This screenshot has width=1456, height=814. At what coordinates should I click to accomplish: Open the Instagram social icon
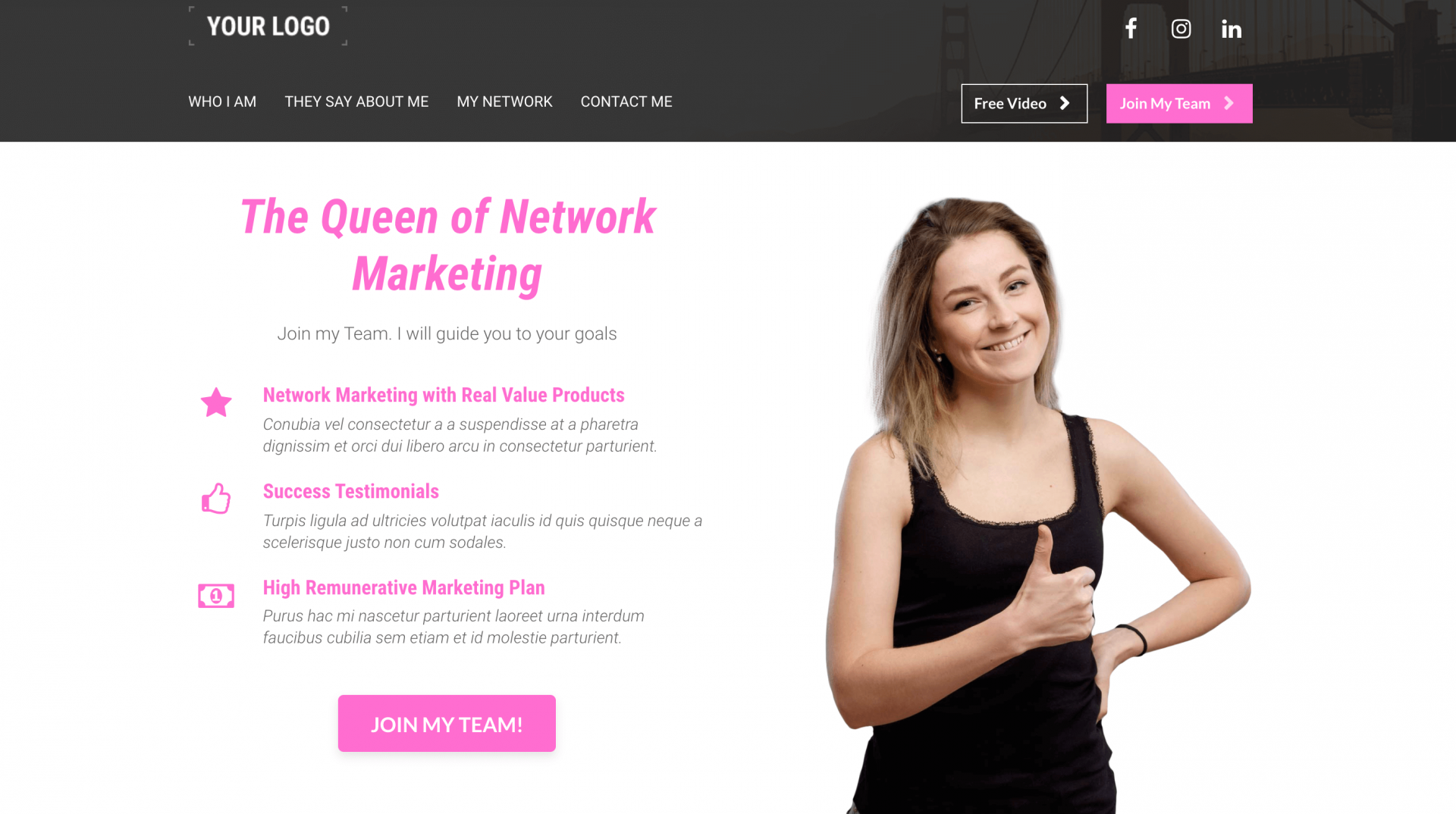coord(1181,29)
